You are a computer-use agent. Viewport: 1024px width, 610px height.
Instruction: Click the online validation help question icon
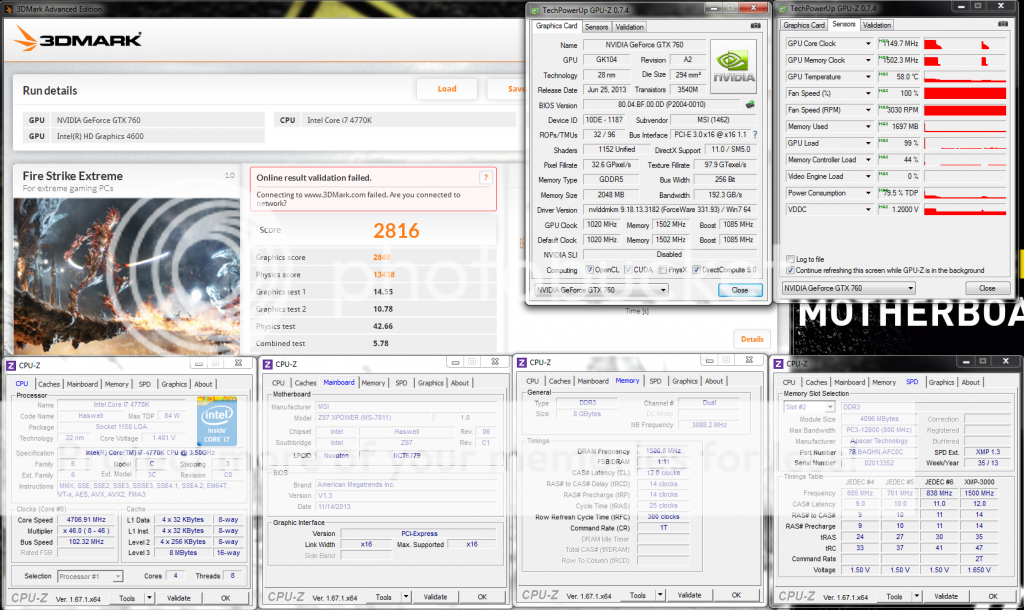486,178
